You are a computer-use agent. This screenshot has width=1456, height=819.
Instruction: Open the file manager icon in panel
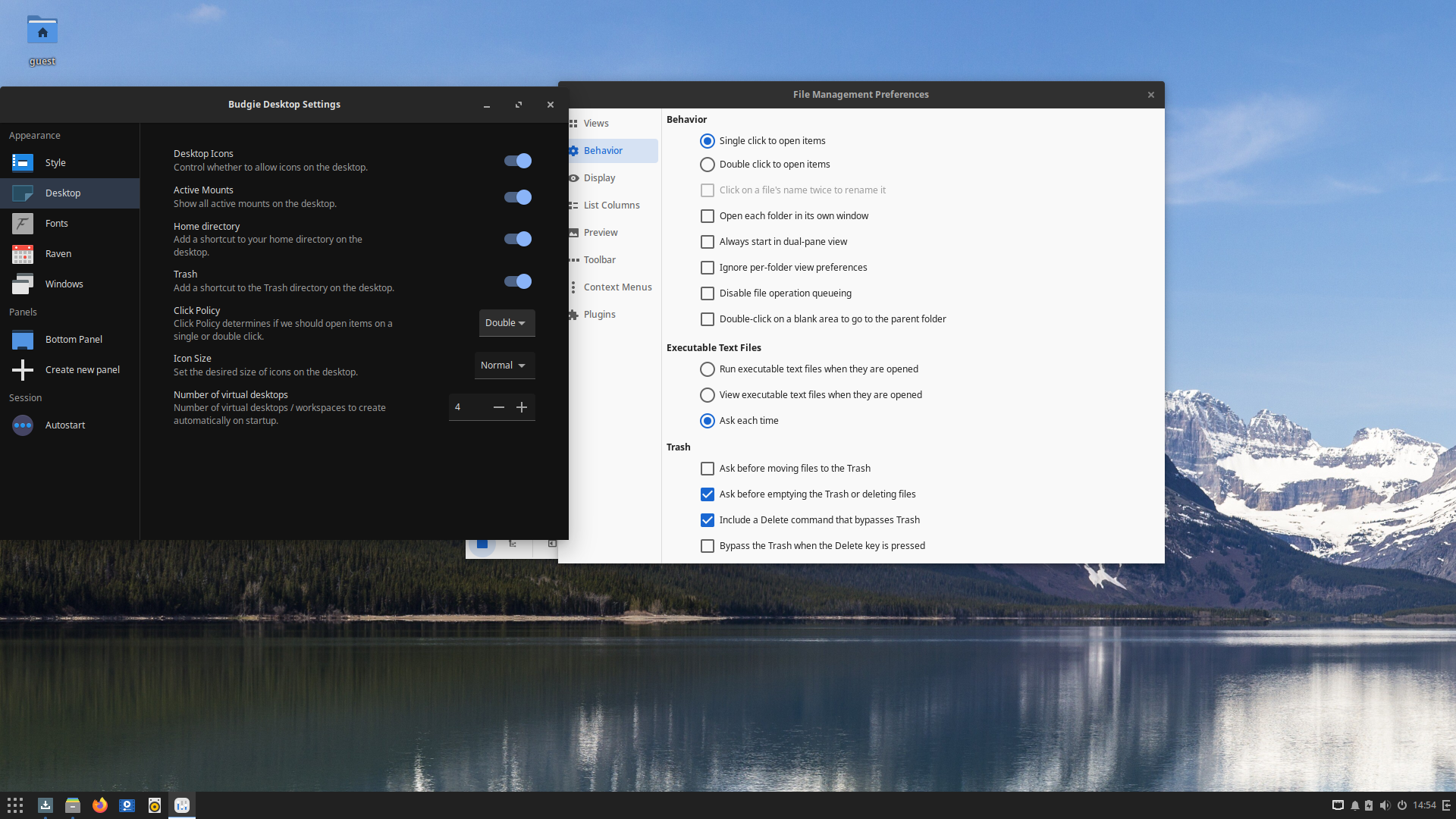pyautogui.click(x=73, y=805)
